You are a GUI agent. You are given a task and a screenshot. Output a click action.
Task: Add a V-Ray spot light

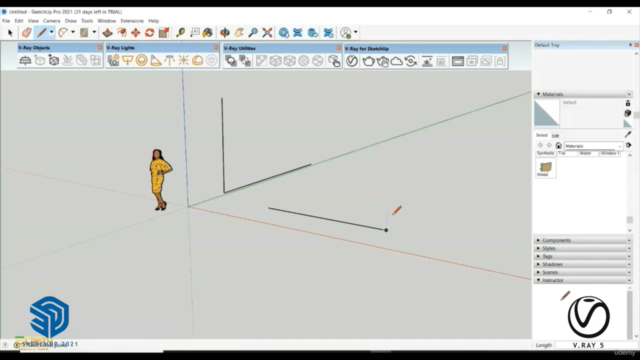click(156, 61)
